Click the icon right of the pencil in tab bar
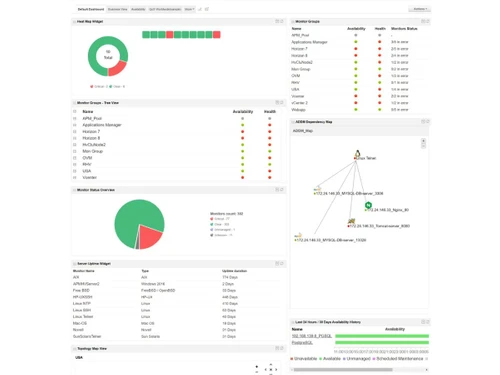The image size is (500, 375). point(207,9)
